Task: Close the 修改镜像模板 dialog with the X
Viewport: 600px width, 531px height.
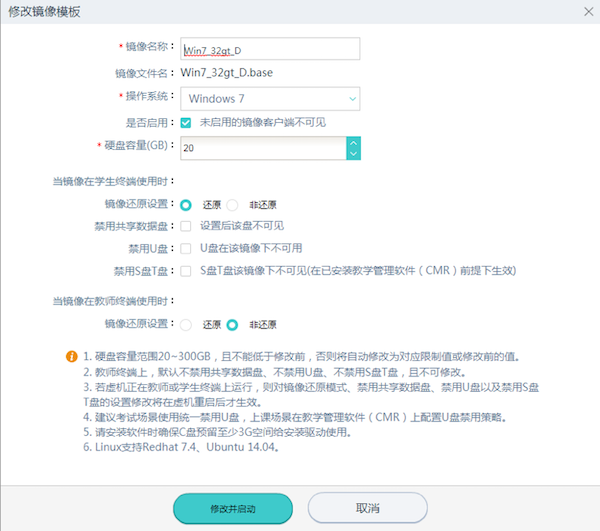Action: (585, 11)
